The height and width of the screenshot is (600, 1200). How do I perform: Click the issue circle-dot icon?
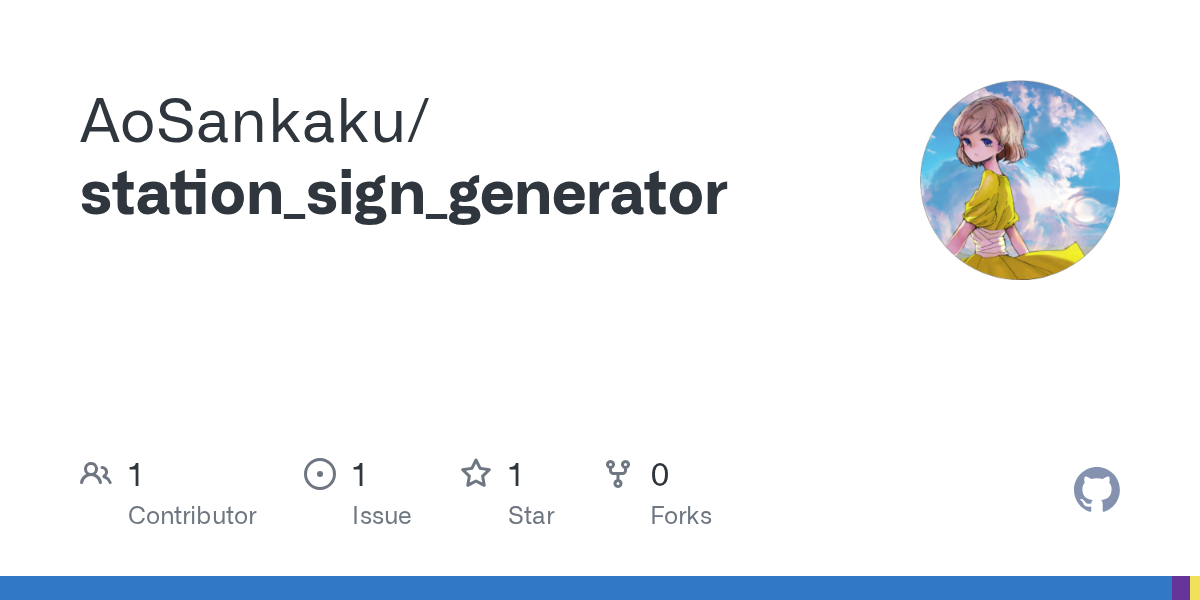click(x=319, y=474)
